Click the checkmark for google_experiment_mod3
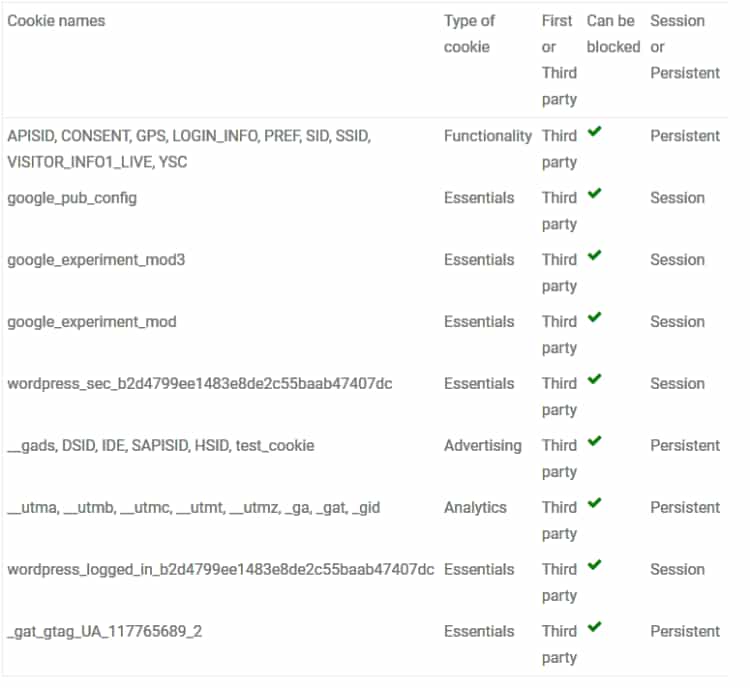The image size is (750, 688). point(594,255)
